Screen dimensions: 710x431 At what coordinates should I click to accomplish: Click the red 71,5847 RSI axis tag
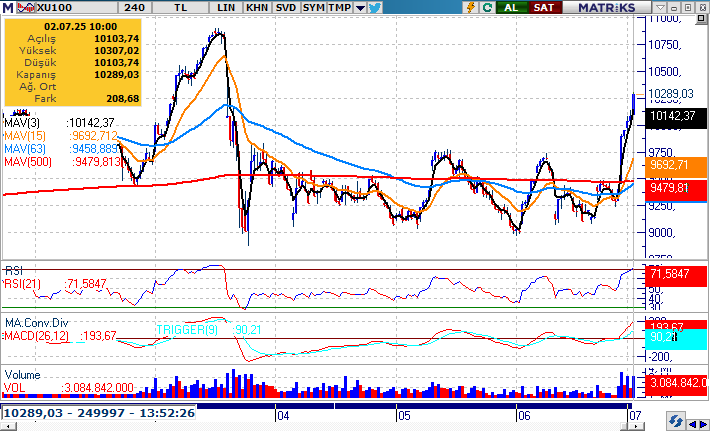coord(676,274)
